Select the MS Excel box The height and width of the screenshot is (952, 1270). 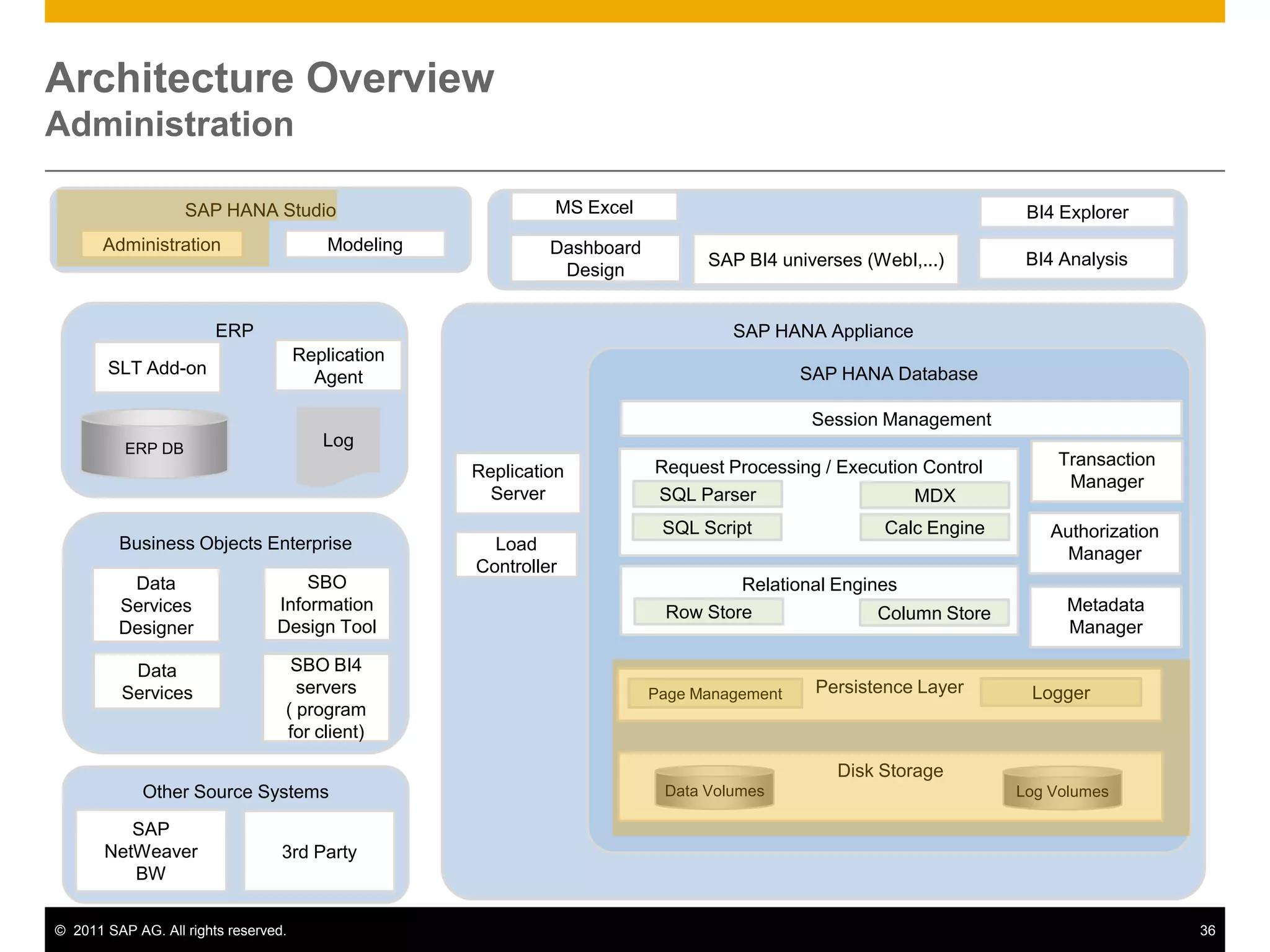point(593,207)
